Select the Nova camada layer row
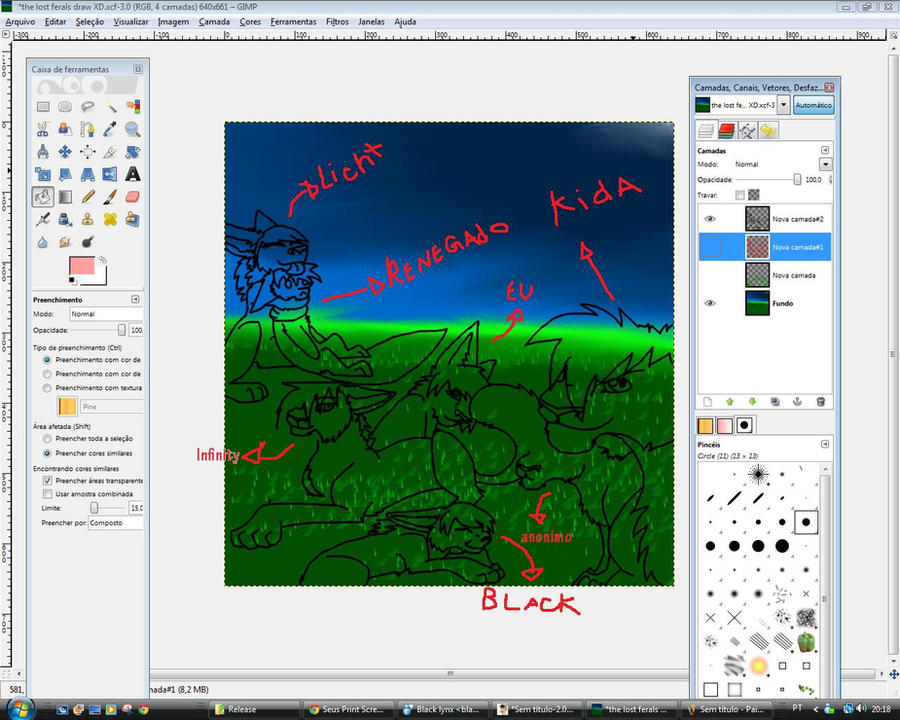This screenshot has width=900, height=720. pos(765,275)
